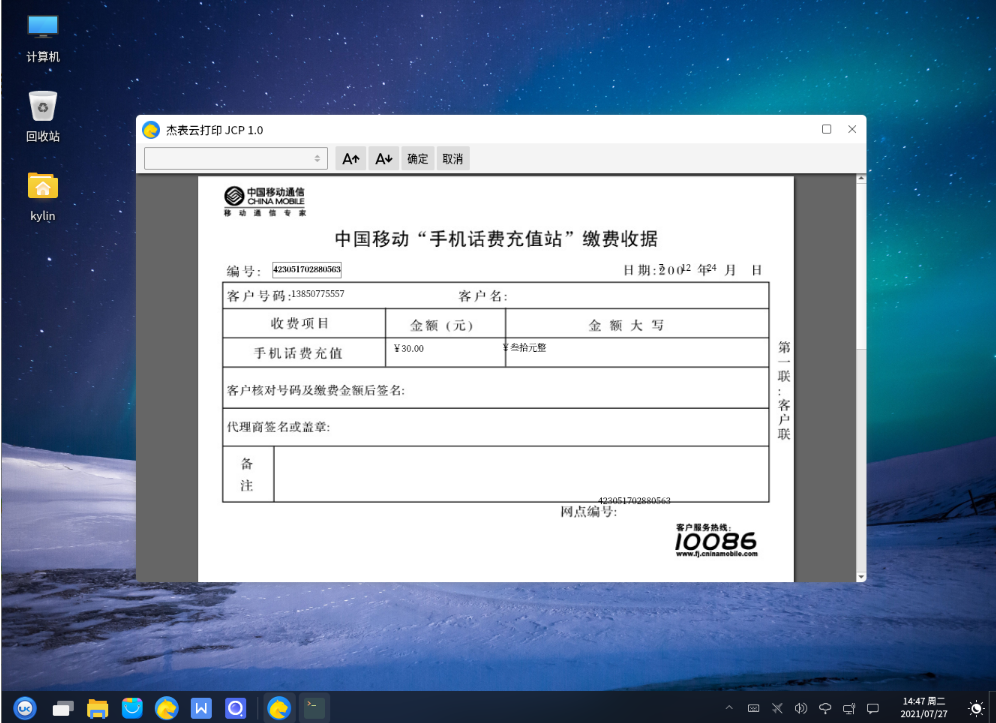The height and width of the screenshot is (723, 996).
Task: Click the JCP app icon in title bar
Action: (151, 130)
